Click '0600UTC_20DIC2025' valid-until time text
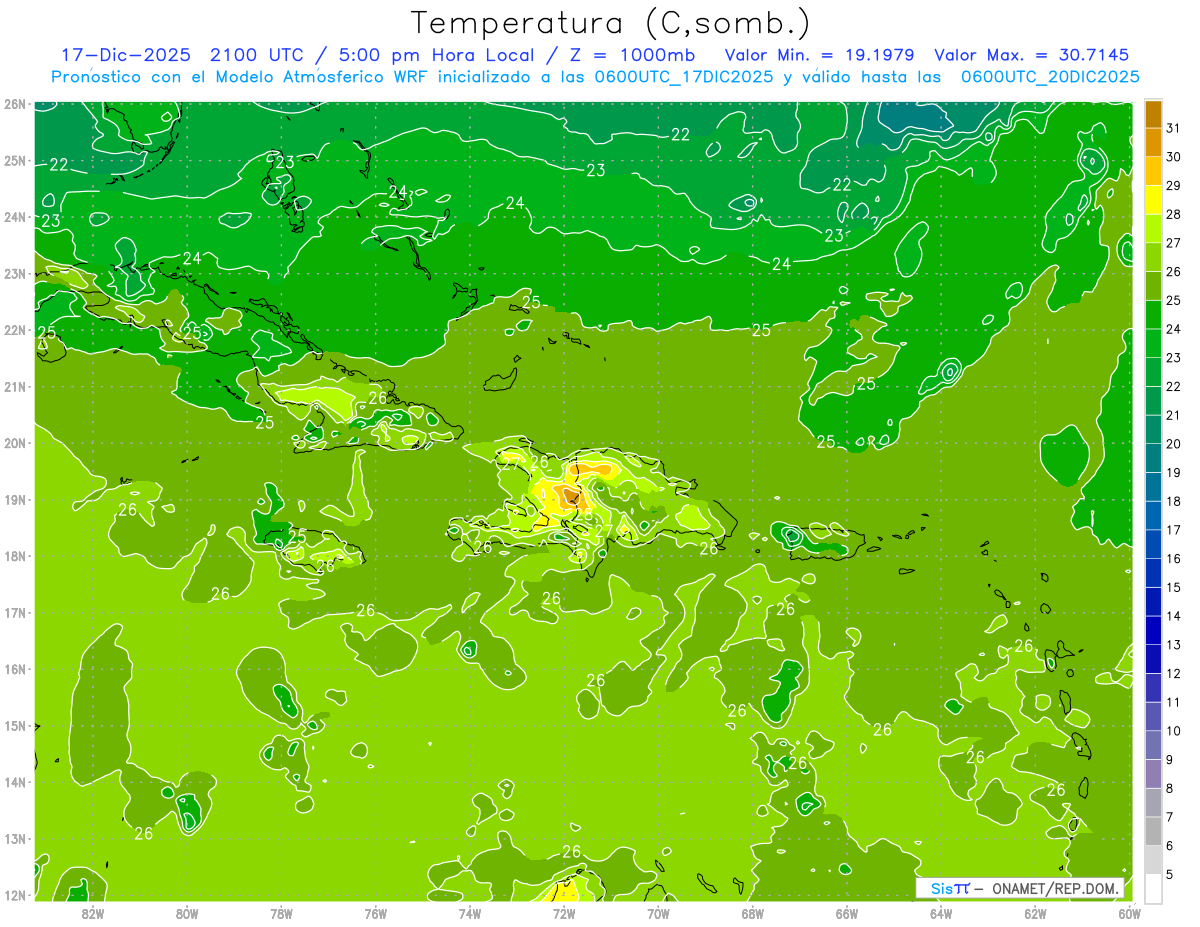The width and height of the screenshot is (1200, 927). [x=1050, y=77]
